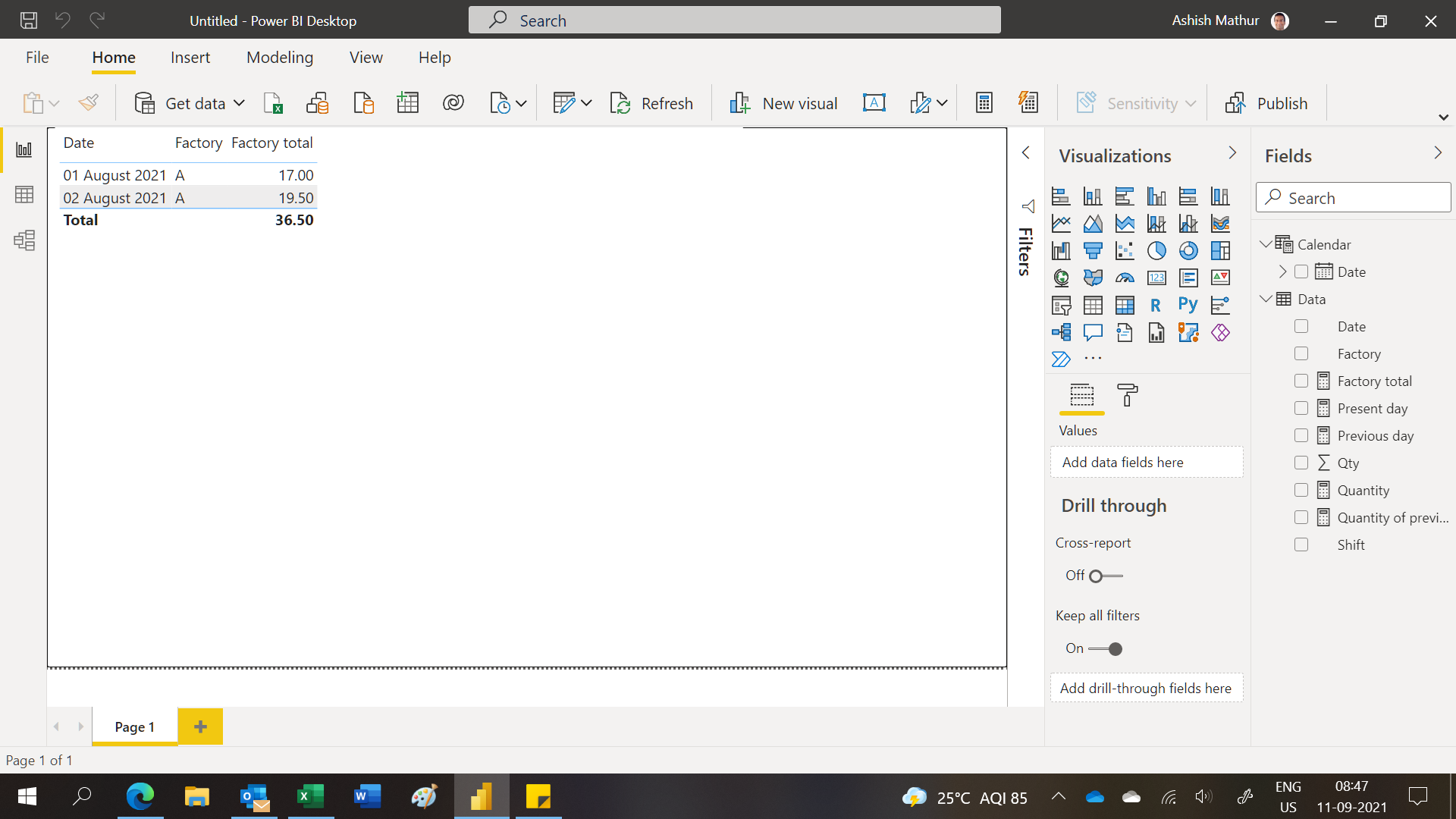This screenshot has height=819, width=1456.
Task: Tick the Previous day checkbox
Action: tap(1301, 435)
